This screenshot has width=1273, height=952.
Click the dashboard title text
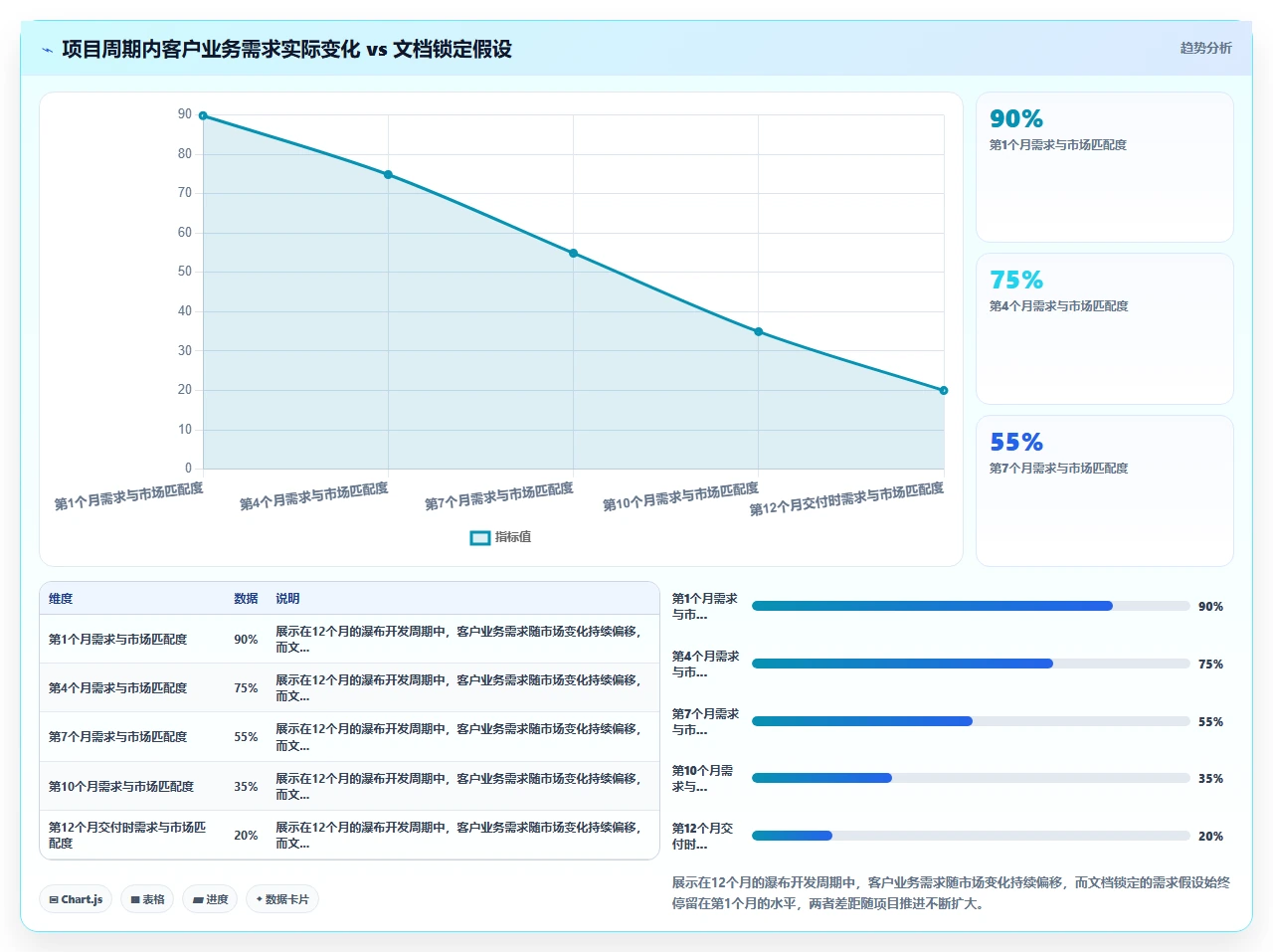tap(286, 49)
